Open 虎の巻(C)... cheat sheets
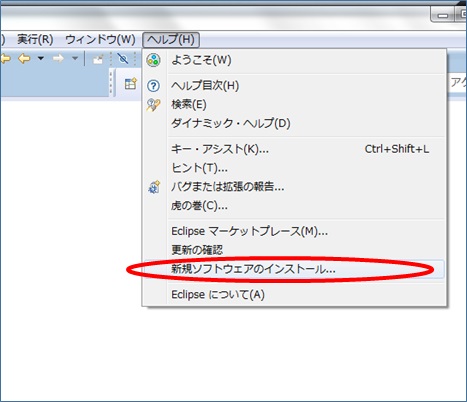Screen dimensions: 467x402 295,206
